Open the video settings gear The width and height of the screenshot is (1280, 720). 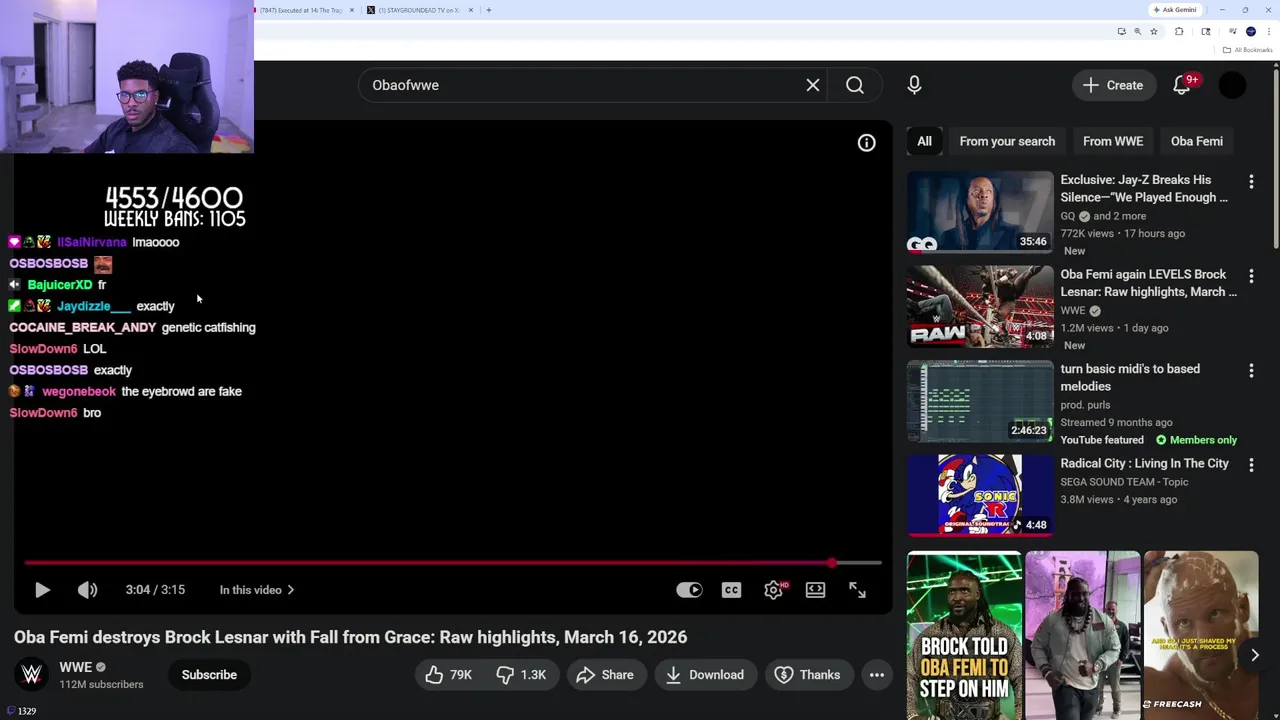774,590
